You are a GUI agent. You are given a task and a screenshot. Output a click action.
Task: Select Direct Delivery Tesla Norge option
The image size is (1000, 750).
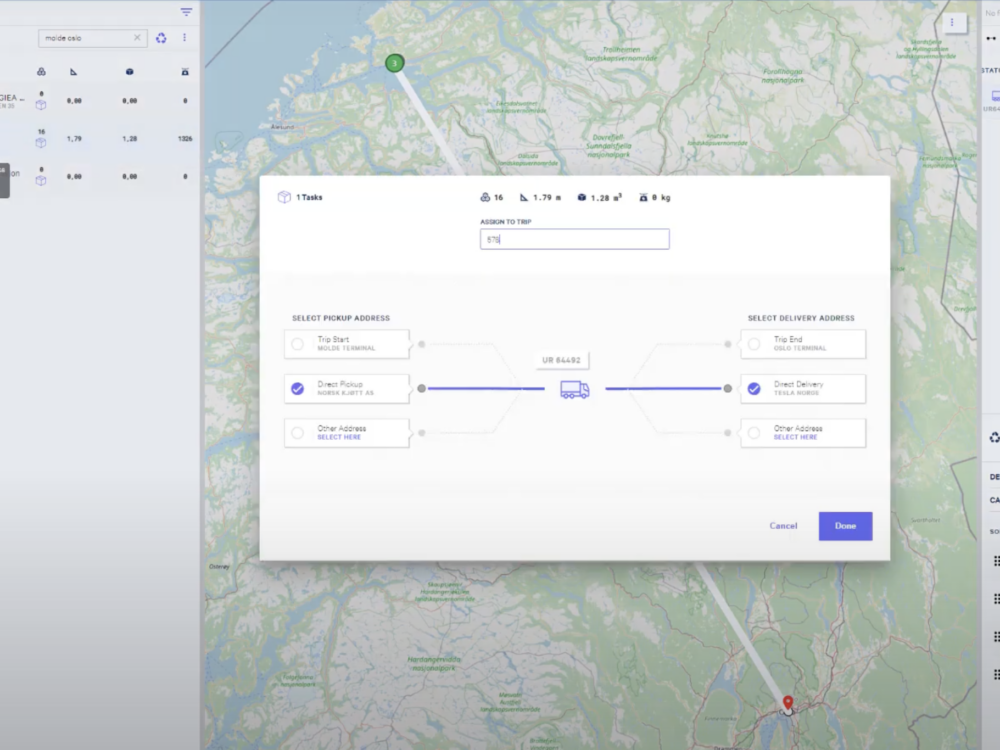(x=803, y=388)
